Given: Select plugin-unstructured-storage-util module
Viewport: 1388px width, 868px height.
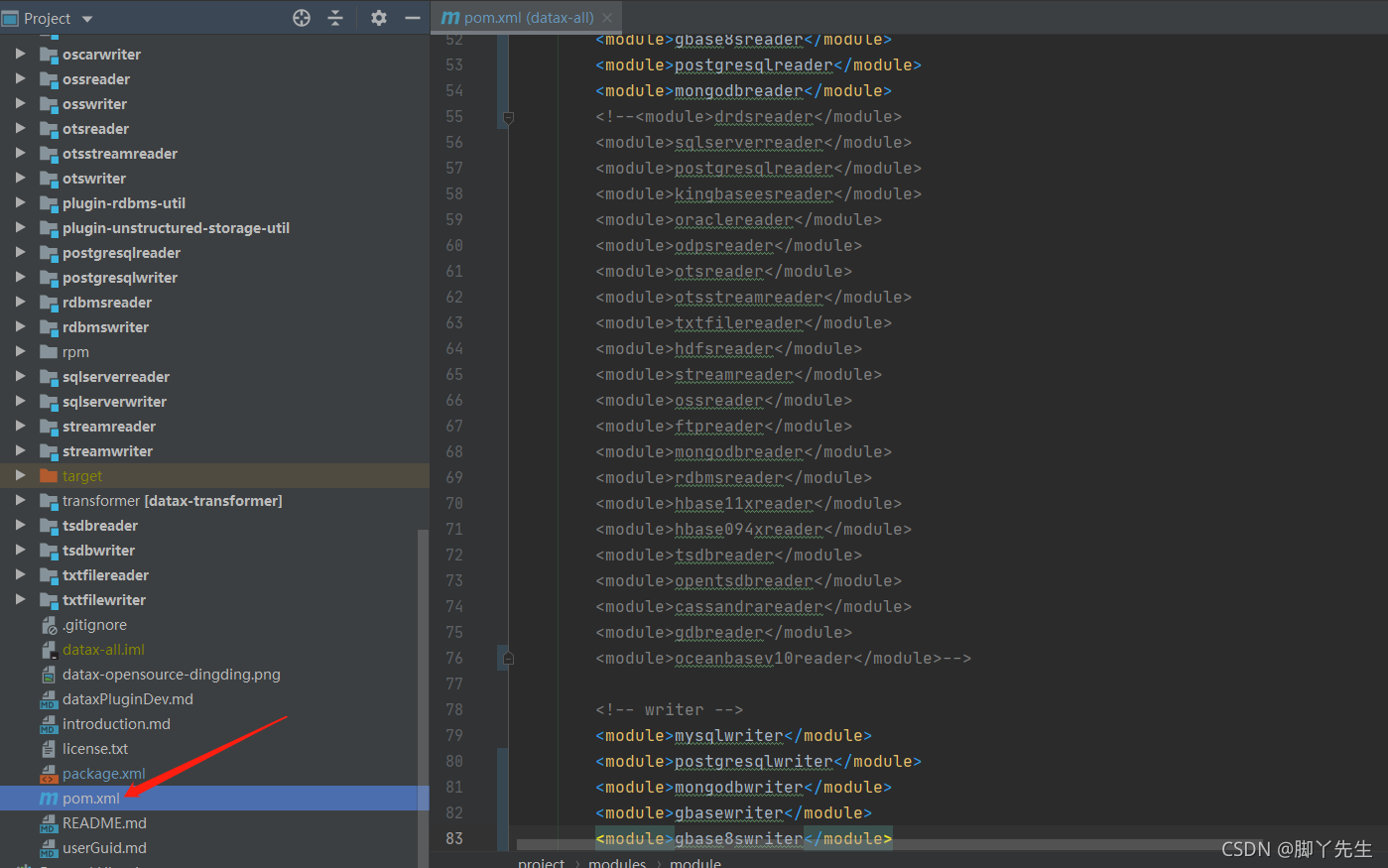Looking at the screenshot, I should [x=176, y=228].
